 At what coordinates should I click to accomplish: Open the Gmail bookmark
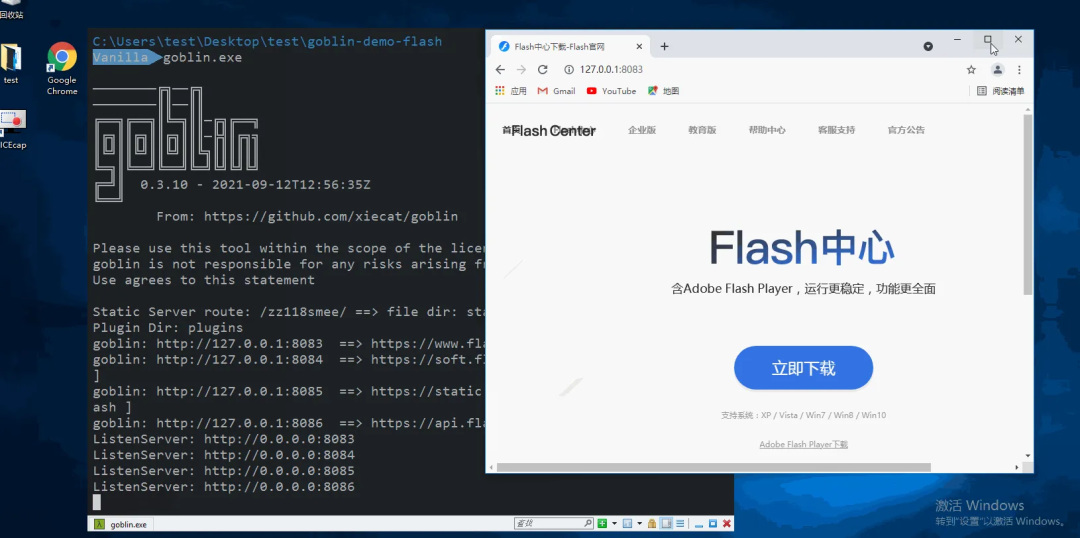coord(557,91)
